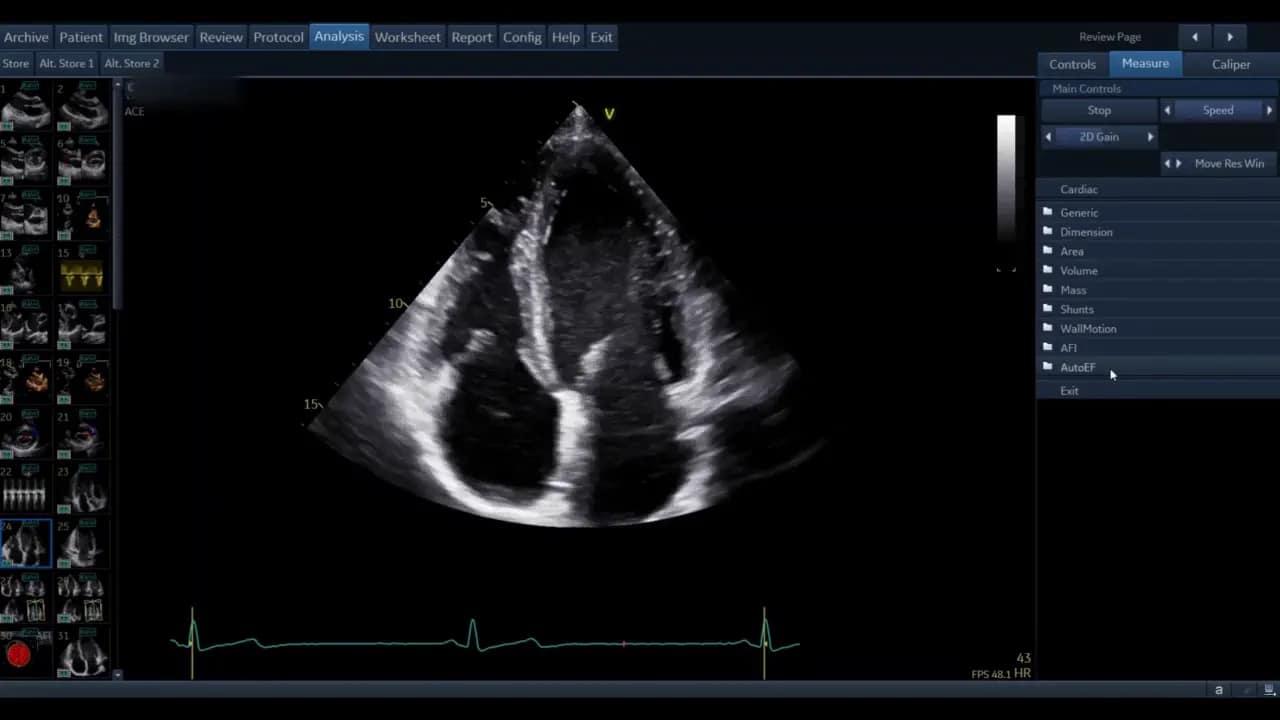Screen dimensions: 1280x720
Task: Open the AFI measurement folder
Action: tap(1068, 348)
